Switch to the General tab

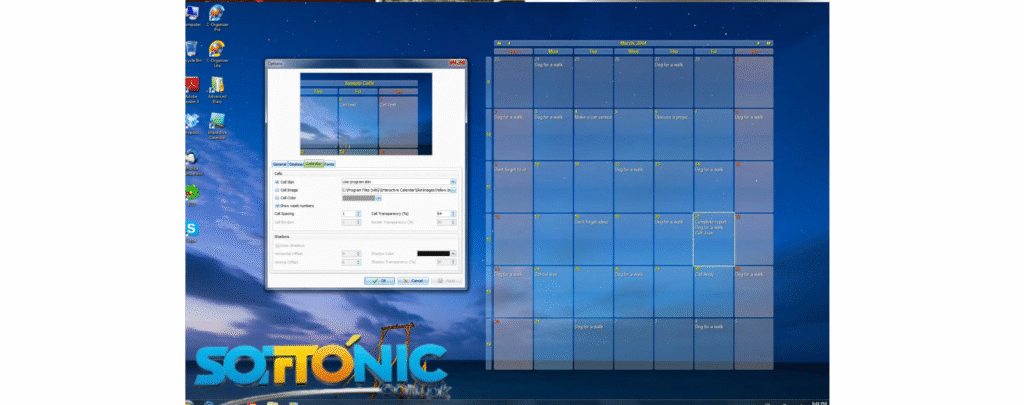click(280, 164)
